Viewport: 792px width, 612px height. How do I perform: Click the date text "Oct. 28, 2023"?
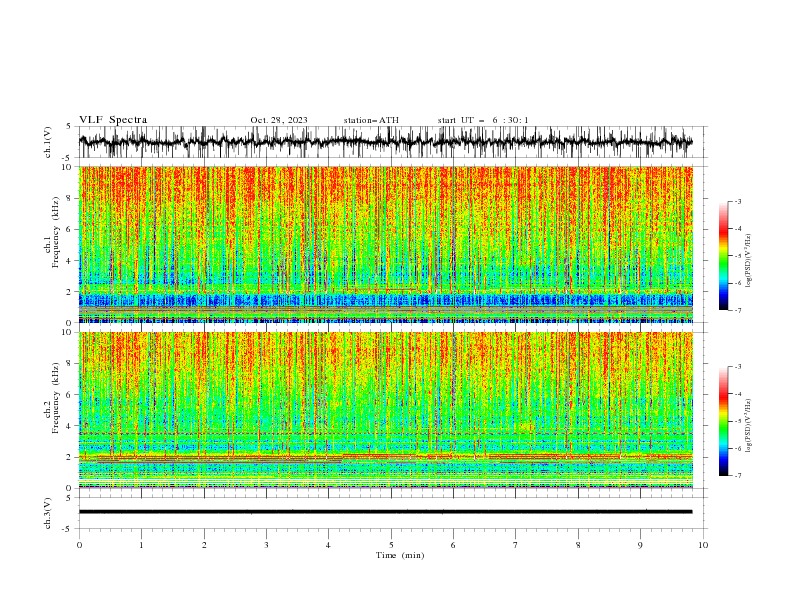pyautogui.click(x=279, y=120)
